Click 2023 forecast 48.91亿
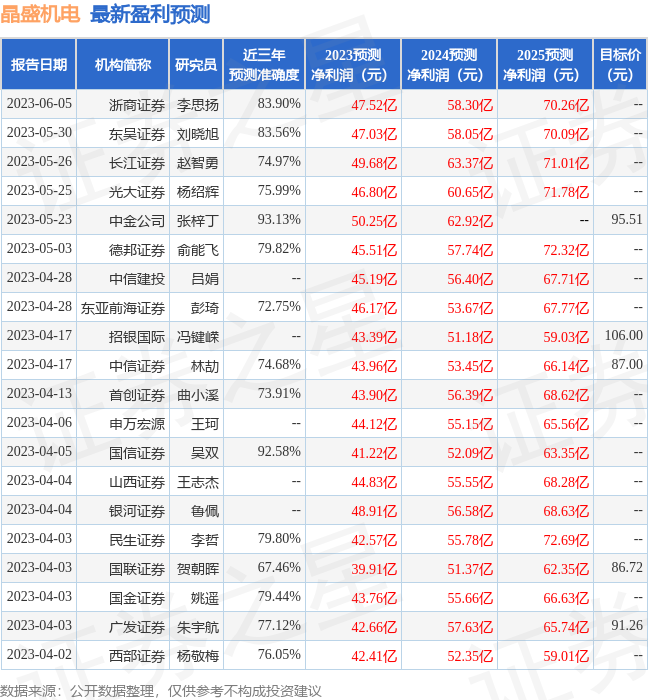648x700 pixels. coord(374,512)
